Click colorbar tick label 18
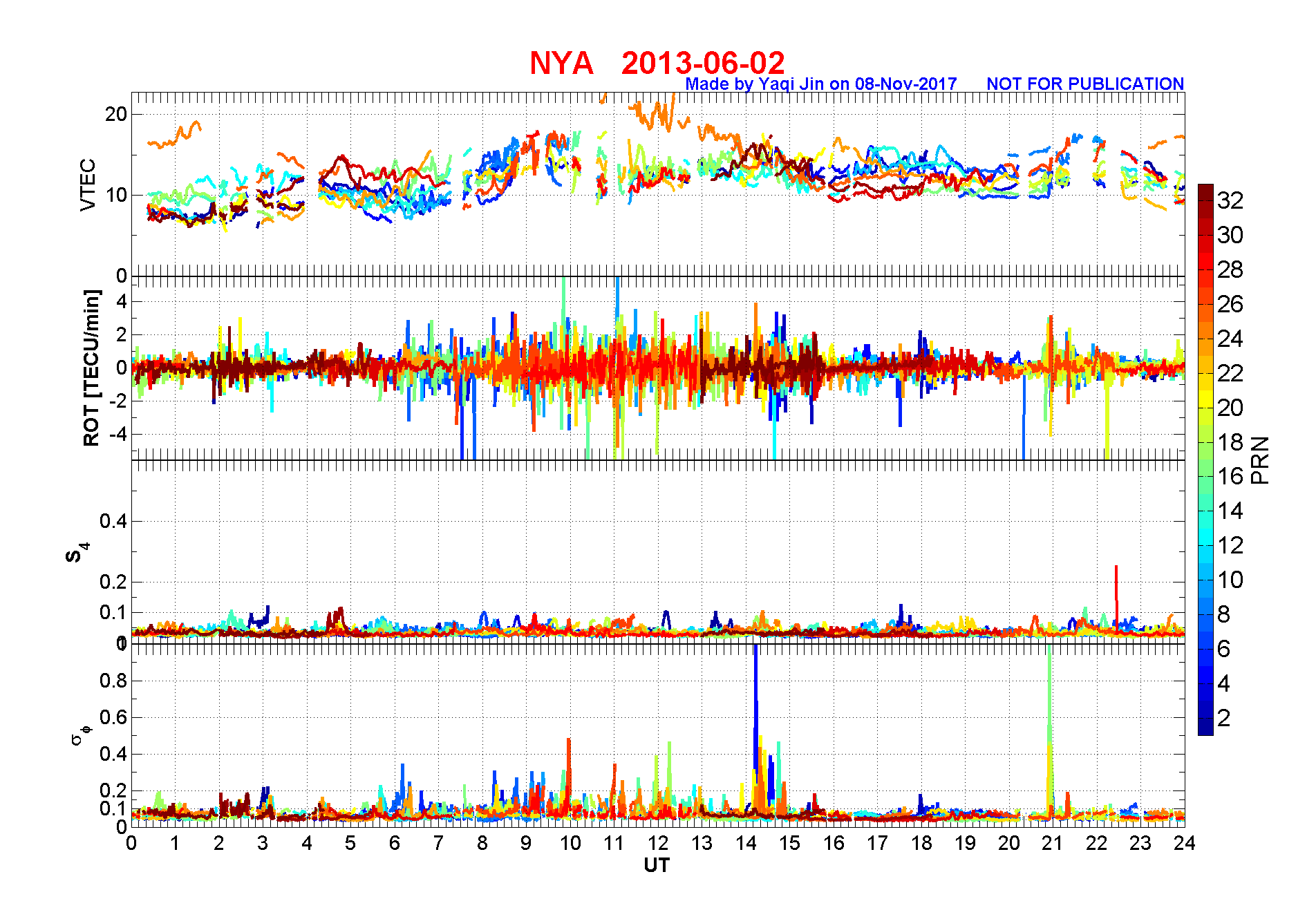The height and width of the screenshot is (919, 1316). click(1230, 442)
